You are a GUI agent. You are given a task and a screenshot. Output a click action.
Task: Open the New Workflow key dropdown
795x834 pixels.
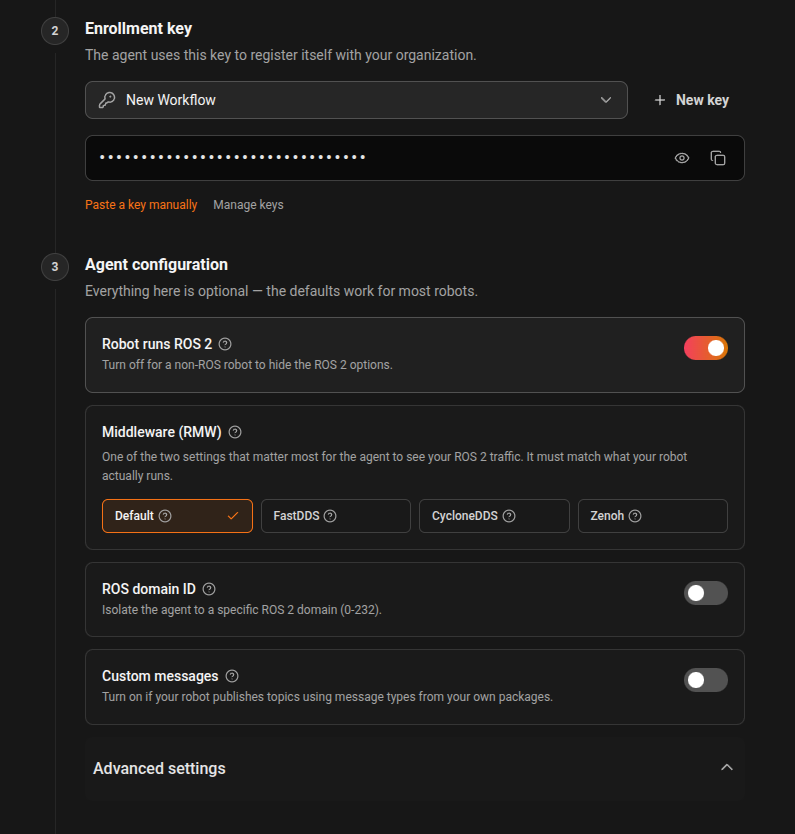[x=356, y=100]
